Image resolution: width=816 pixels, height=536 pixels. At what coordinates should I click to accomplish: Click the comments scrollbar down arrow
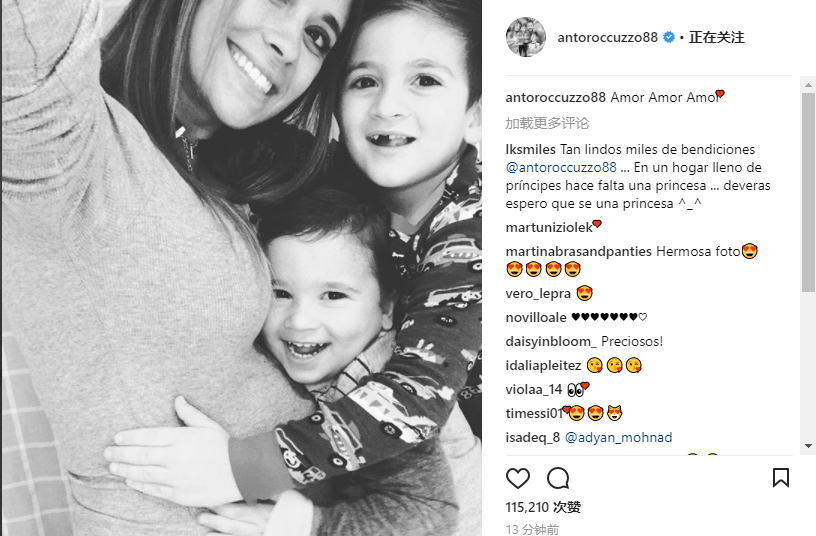(808, 446)
